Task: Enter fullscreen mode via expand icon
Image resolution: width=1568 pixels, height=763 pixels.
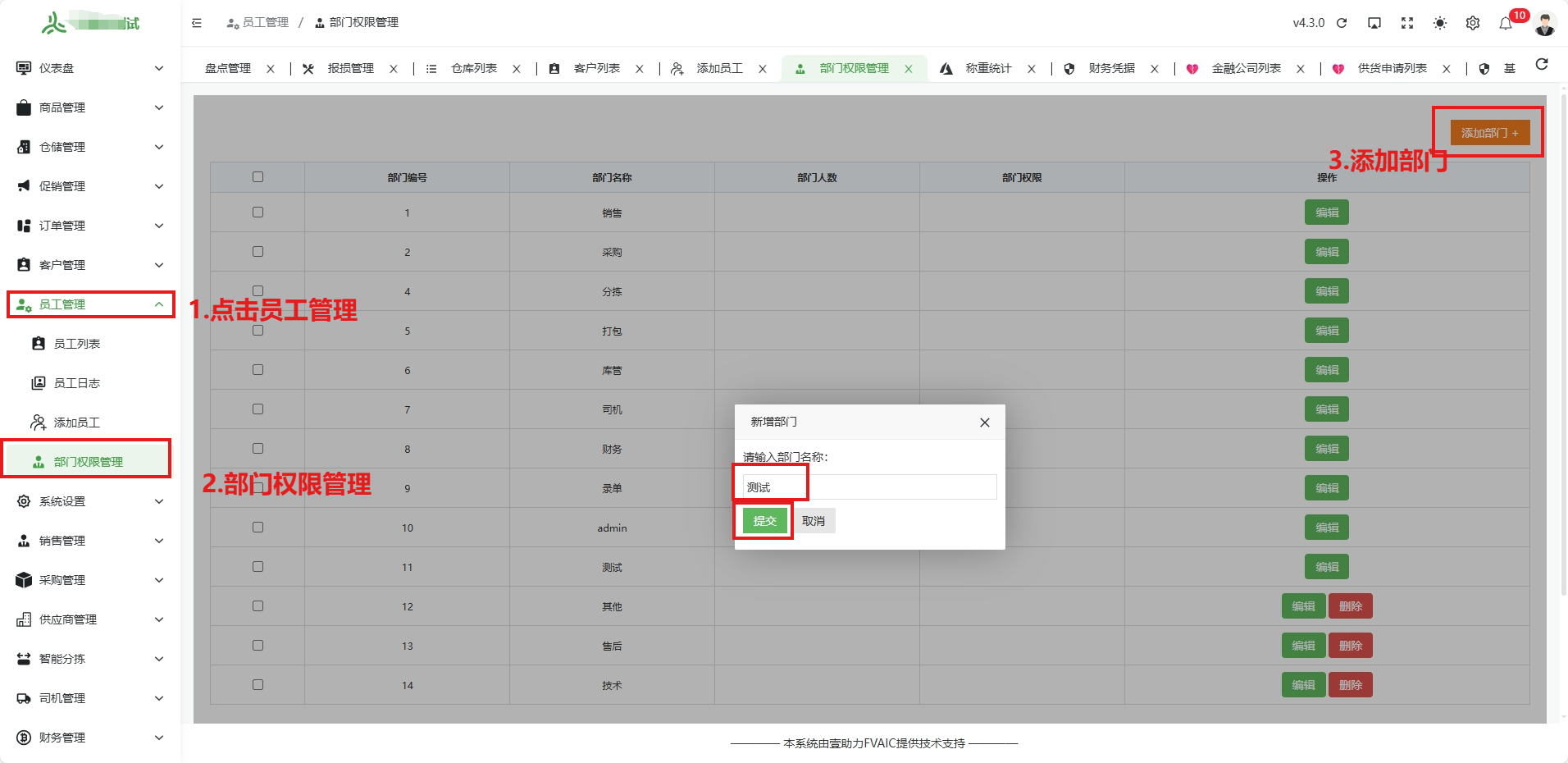Action: point(1407,23)
